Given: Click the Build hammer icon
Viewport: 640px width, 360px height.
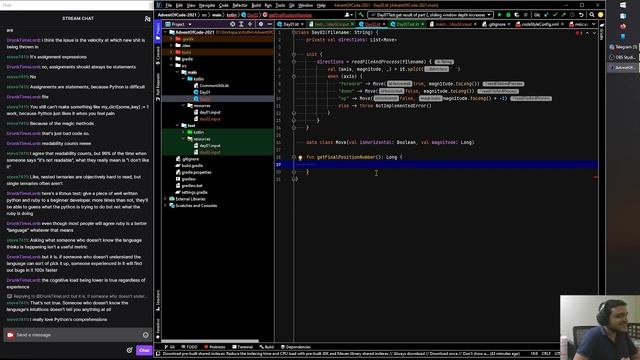Looking at the screenshot, I should coord(361,15).
